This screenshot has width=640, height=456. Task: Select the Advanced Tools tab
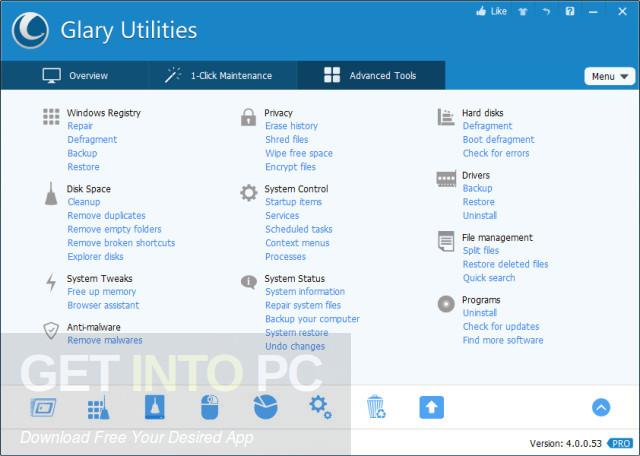pos(371,76)
